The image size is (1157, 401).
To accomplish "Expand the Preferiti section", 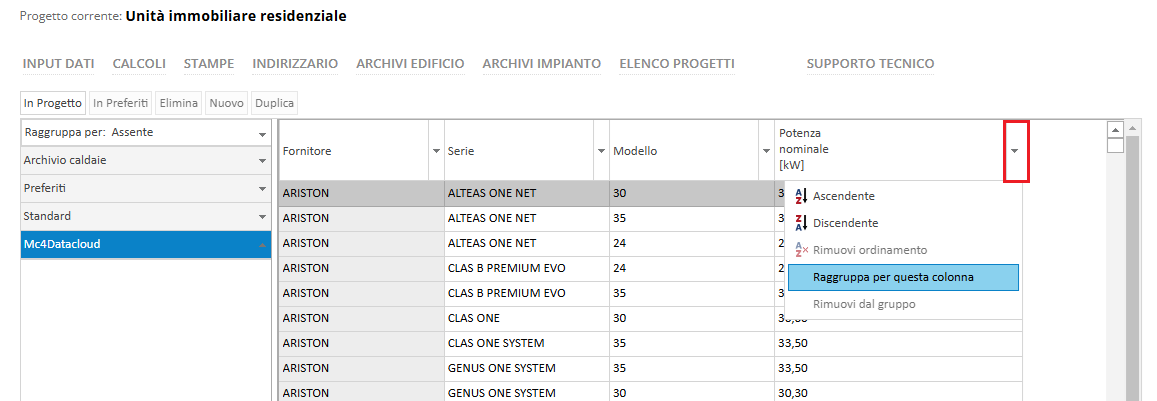I will click(262, 188).
